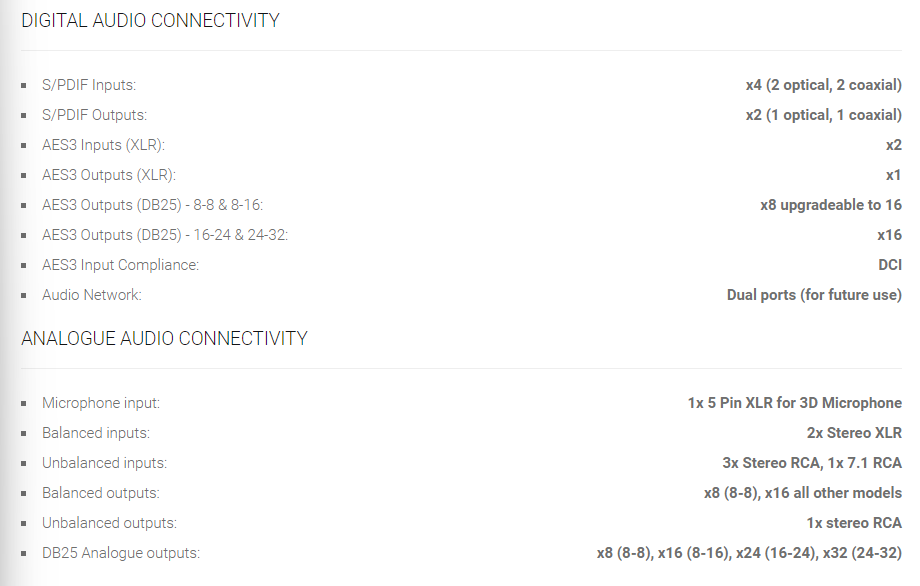Select the Balanced outputs label

pyautogui.click(x=100, y=493)
